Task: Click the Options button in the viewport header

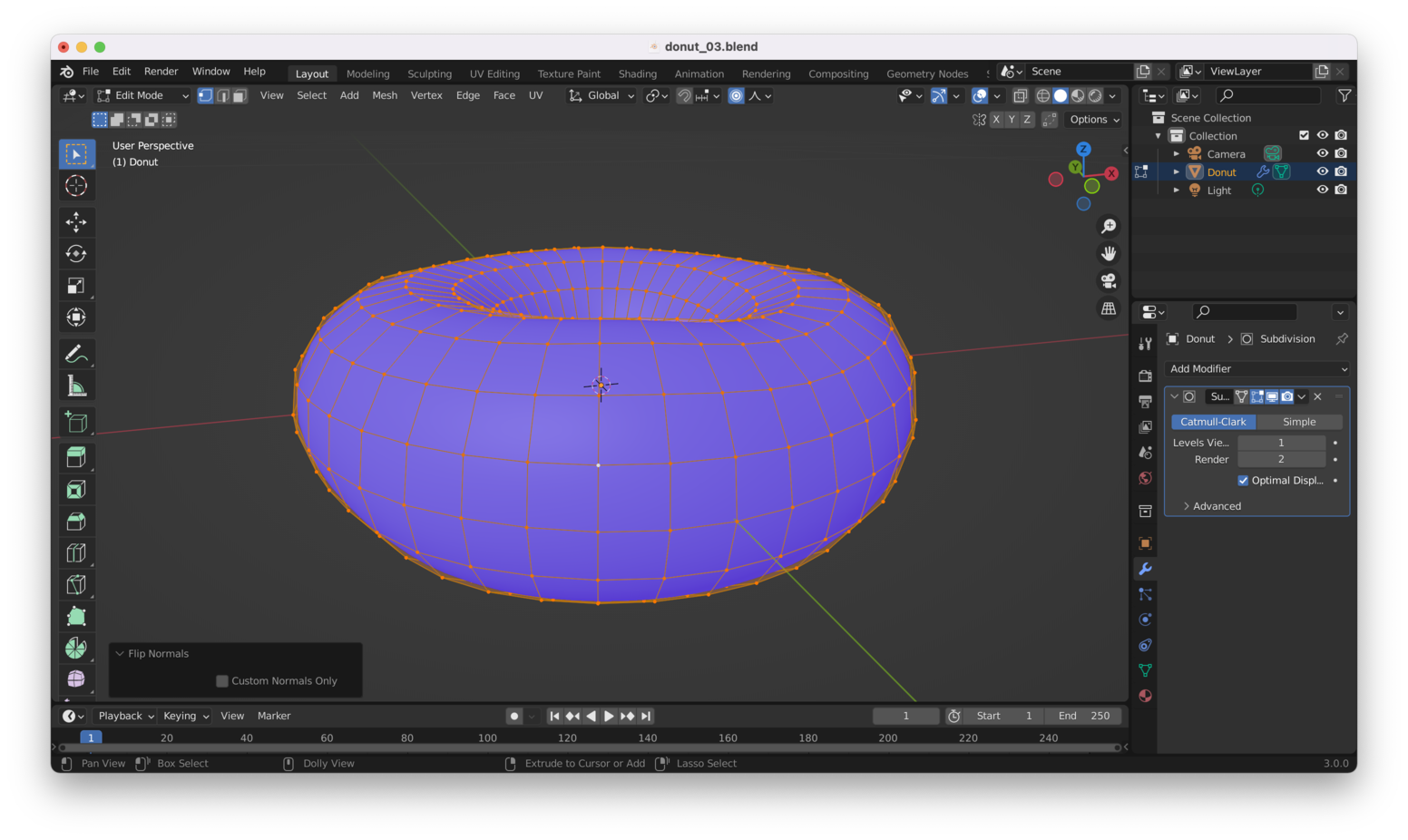Action: 1093,119
